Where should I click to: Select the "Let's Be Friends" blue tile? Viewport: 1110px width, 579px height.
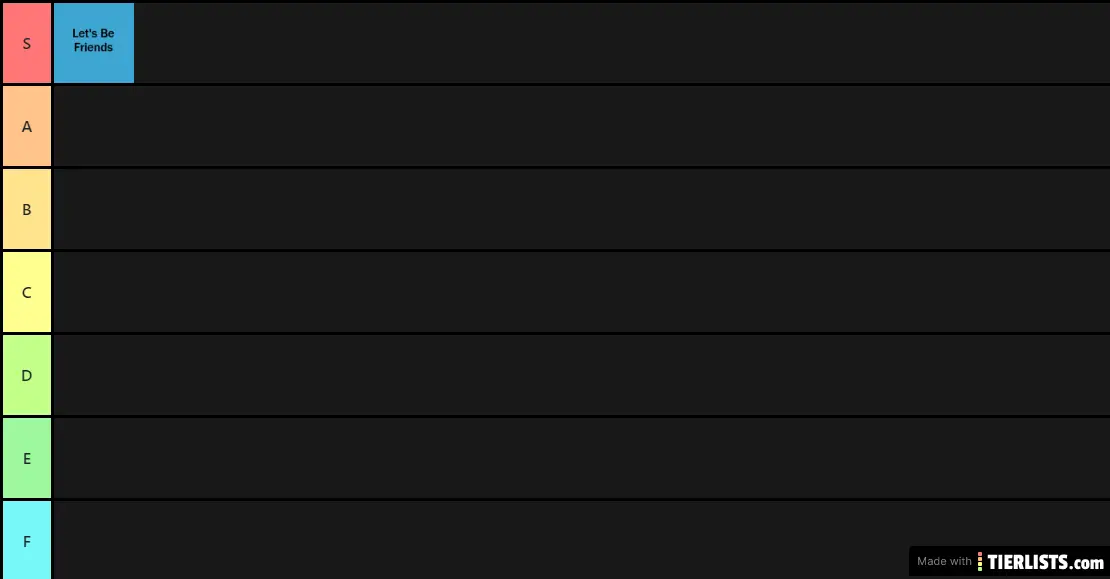coord(93,43)
